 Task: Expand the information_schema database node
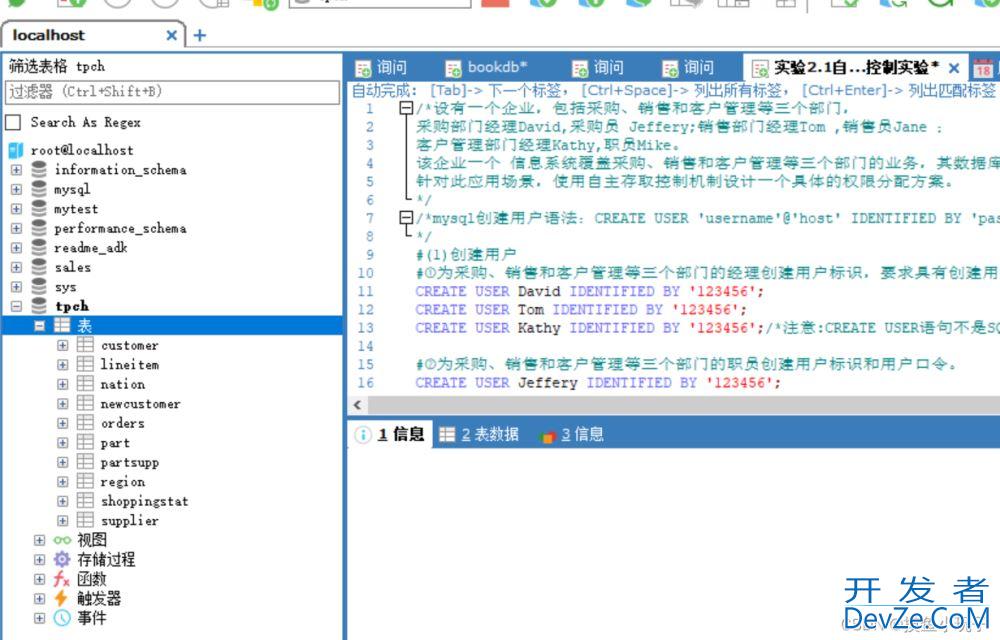[17, 170]
